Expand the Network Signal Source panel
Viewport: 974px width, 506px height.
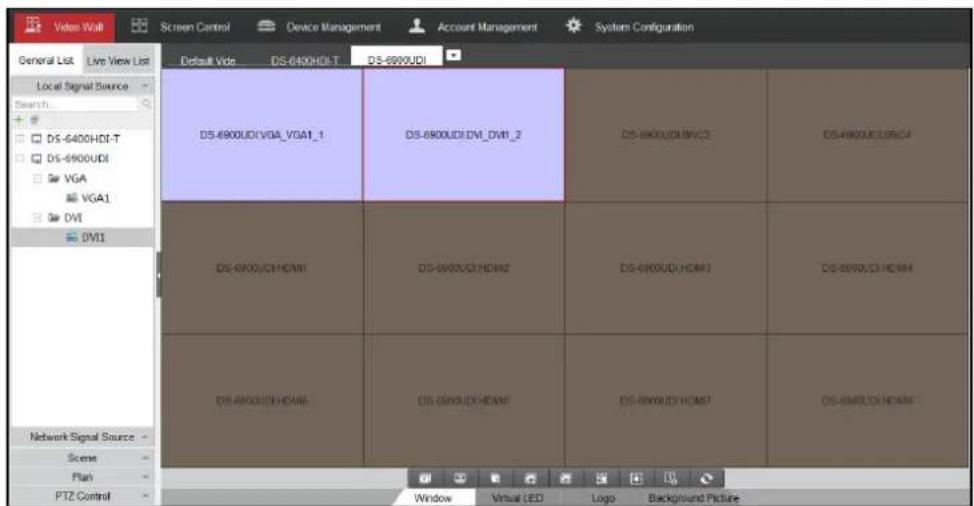82,436
